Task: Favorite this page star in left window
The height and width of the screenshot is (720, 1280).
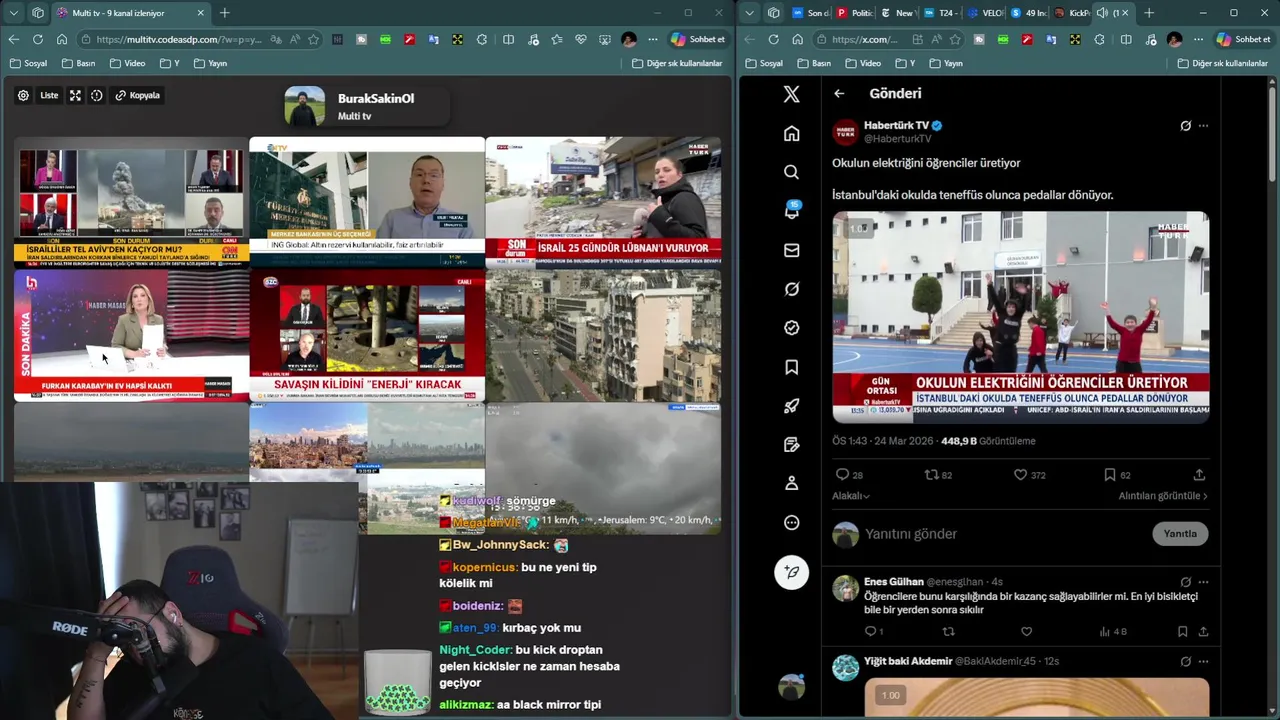Action: tap(314, 39)
